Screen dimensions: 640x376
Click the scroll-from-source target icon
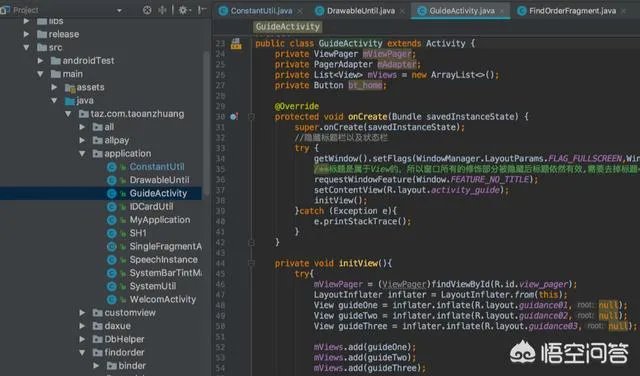click(147, 10)
